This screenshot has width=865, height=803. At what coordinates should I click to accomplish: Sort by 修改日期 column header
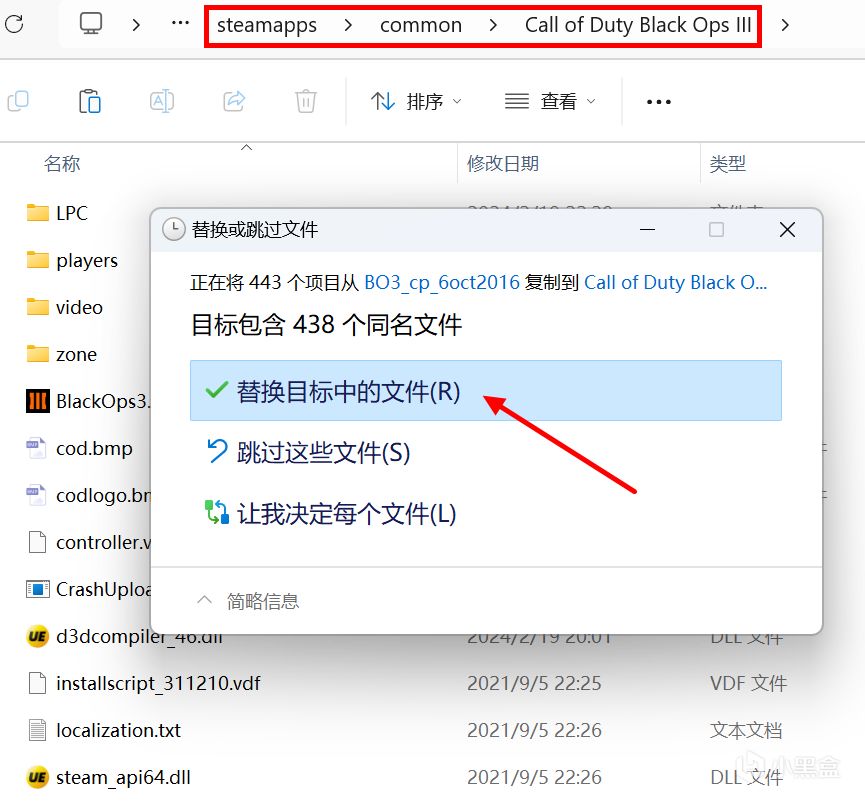point(503,164)
